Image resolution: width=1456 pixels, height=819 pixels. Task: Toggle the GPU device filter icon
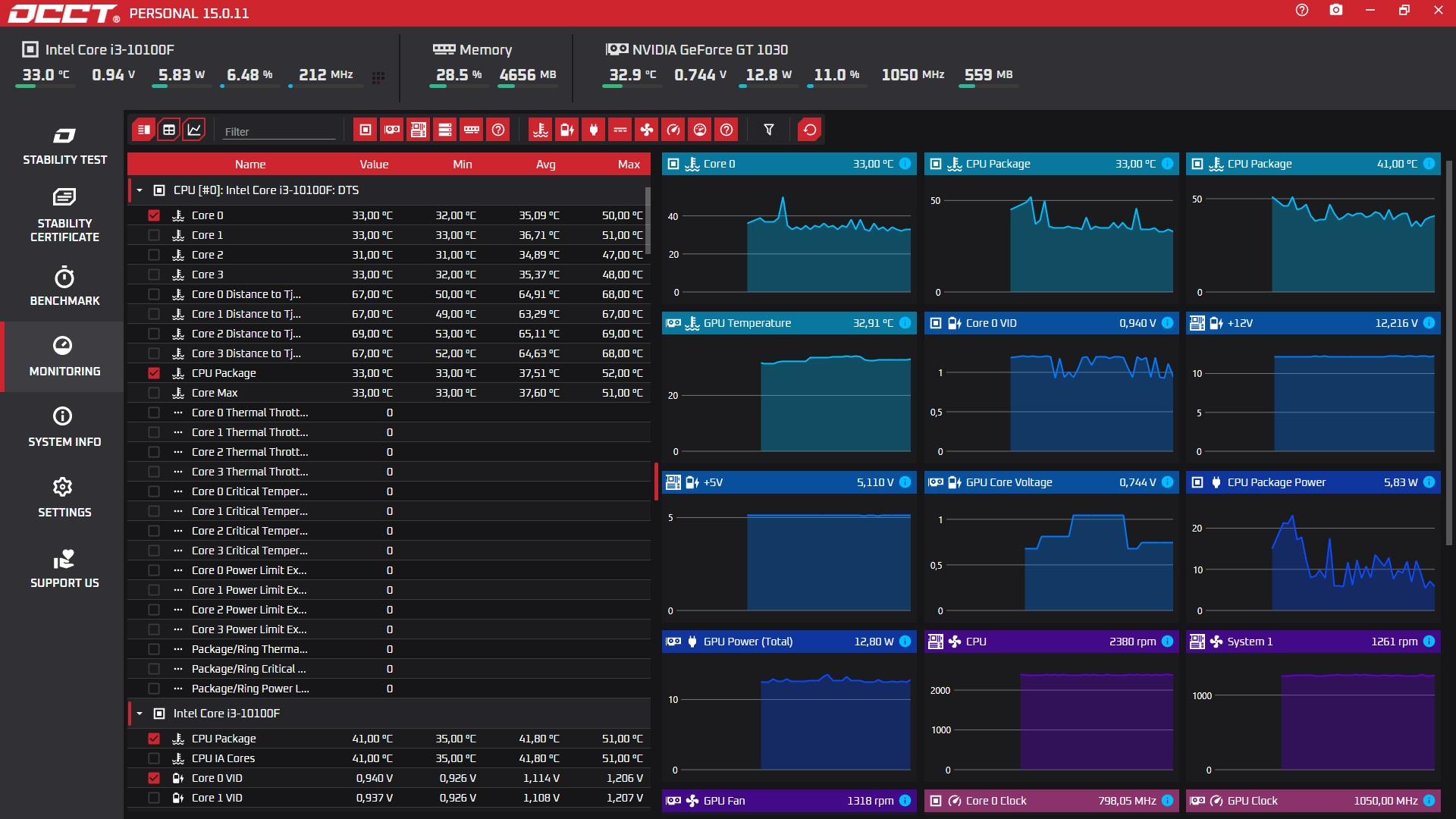coord(392,130)
